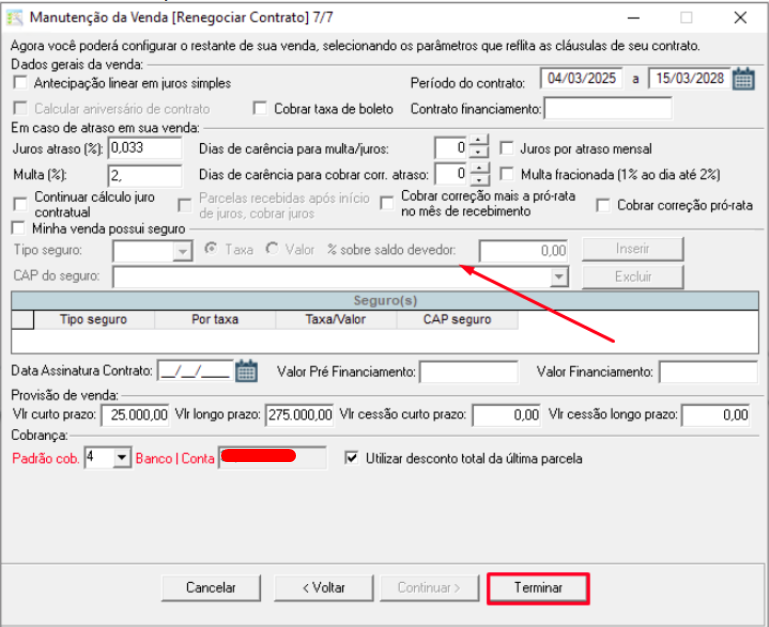Select the Tipo seguro column header
The width and height of the screenshot is (769, 627).
(x=94, y=320)
